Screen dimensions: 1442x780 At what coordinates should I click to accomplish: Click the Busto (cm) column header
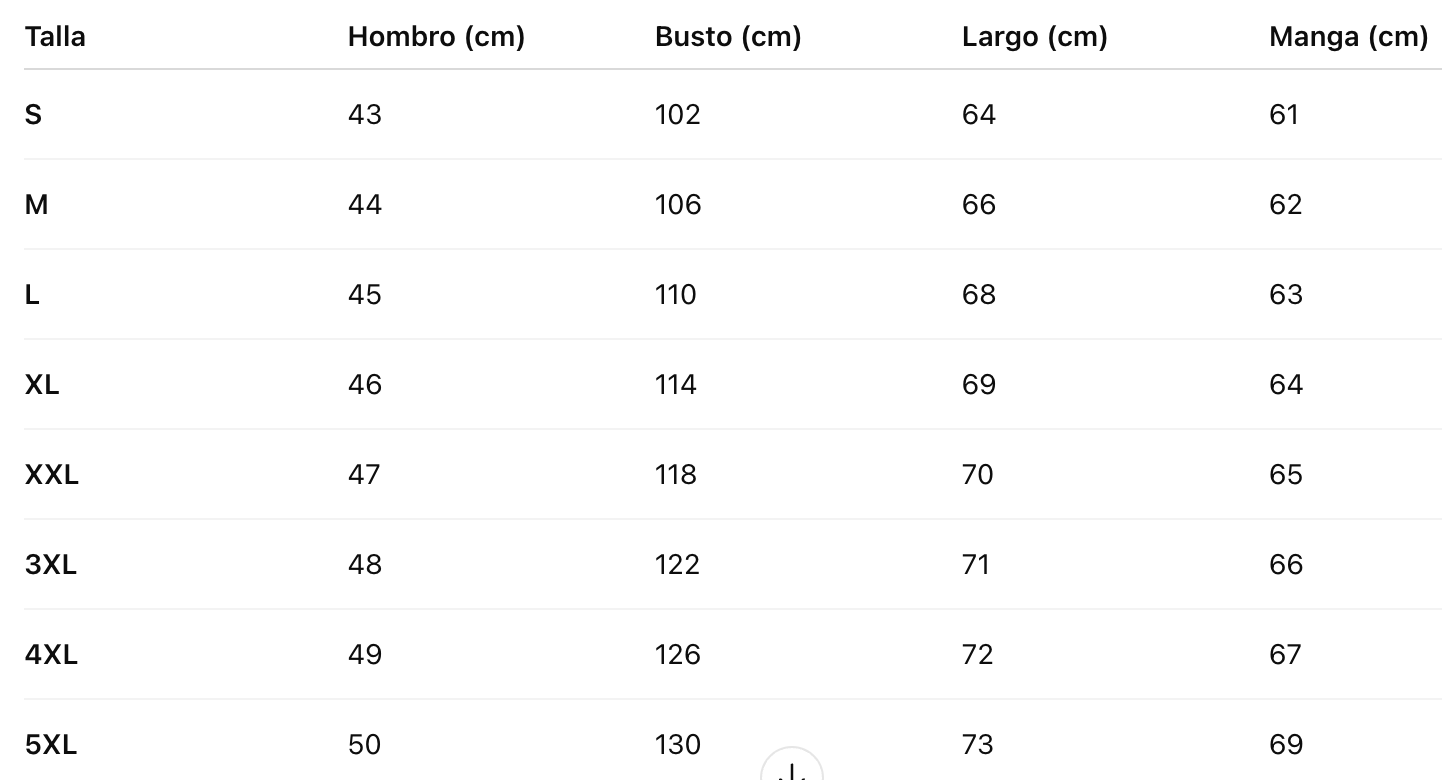pos(728,37)
